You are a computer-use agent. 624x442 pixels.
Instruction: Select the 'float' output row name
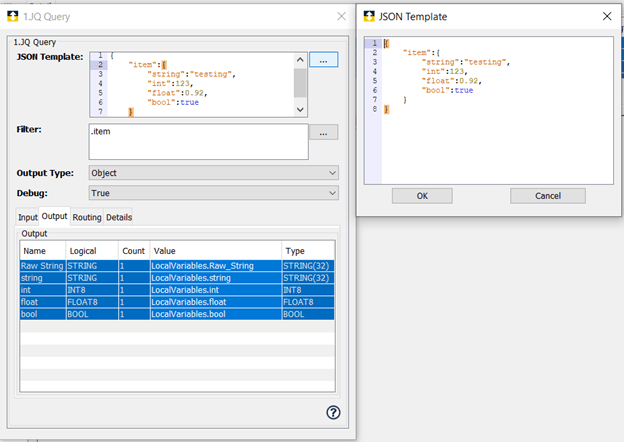[42, 302]
